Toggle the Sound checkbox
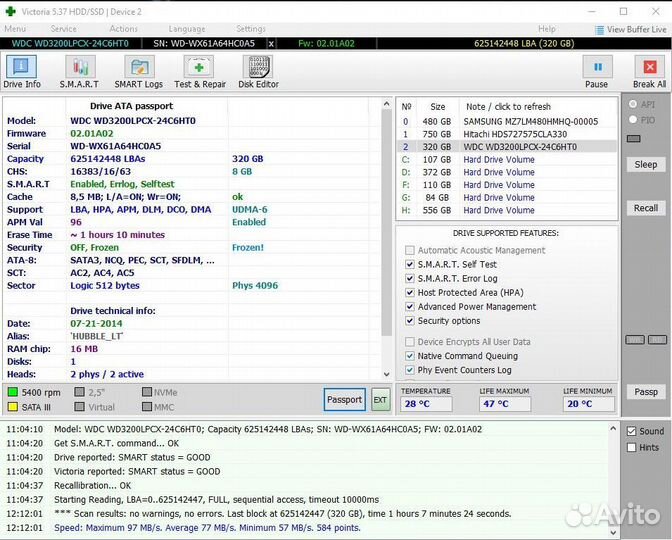This screenshot has width=672, height=540. click(630, 431)
